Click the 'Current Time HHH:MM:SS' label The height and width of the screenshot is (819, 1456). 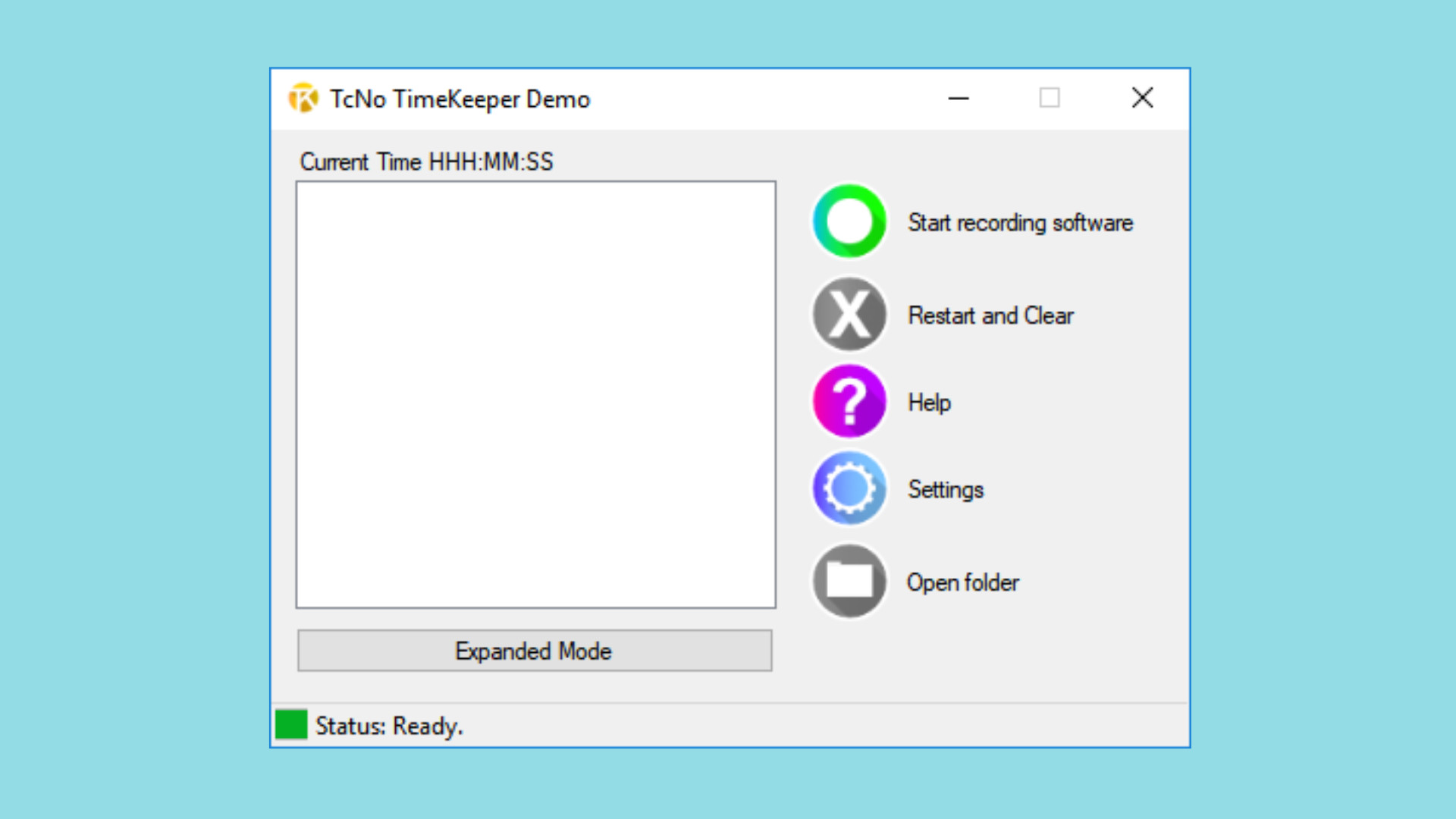[426, 162]
